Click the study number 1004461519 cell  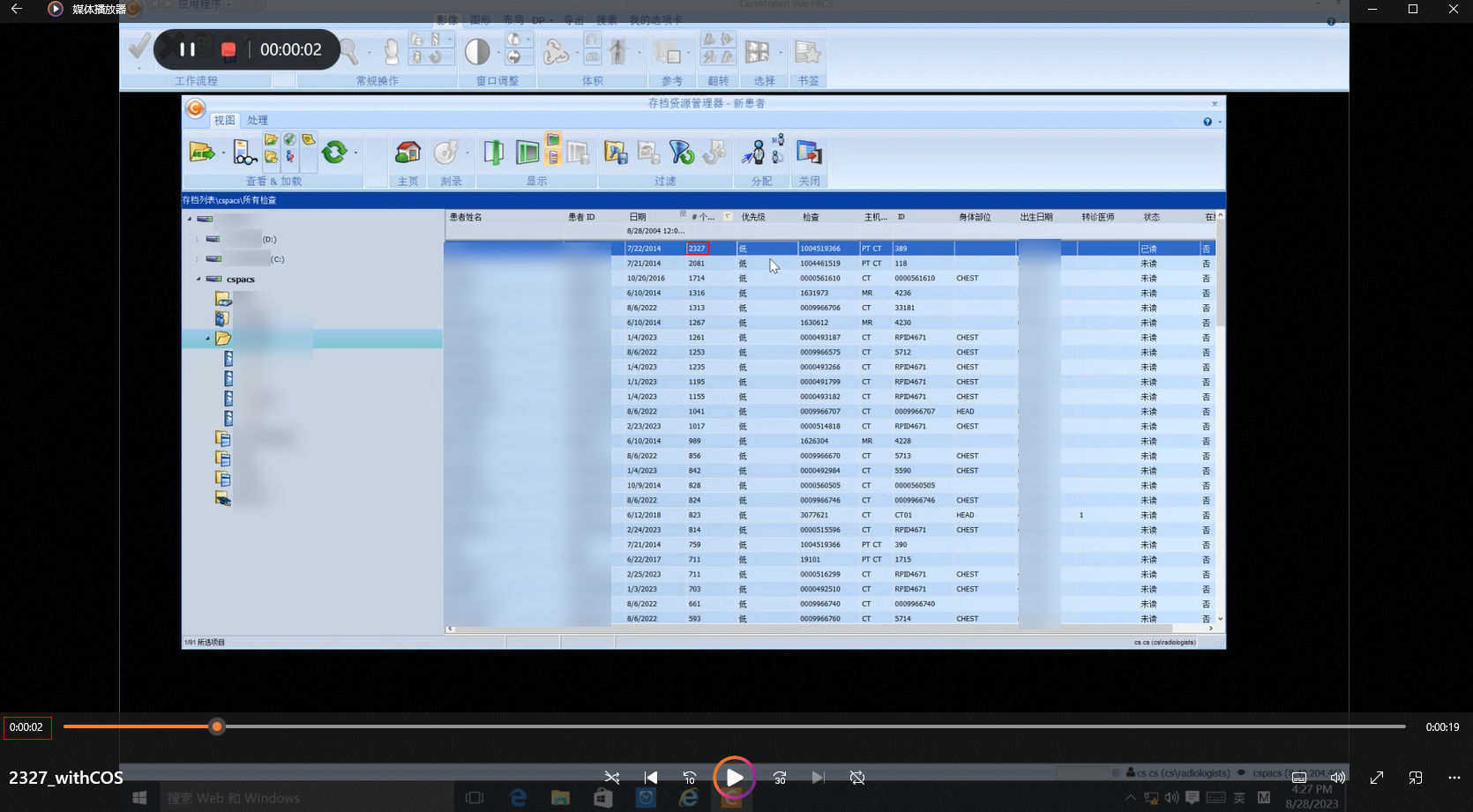click(x=820, y=264)
